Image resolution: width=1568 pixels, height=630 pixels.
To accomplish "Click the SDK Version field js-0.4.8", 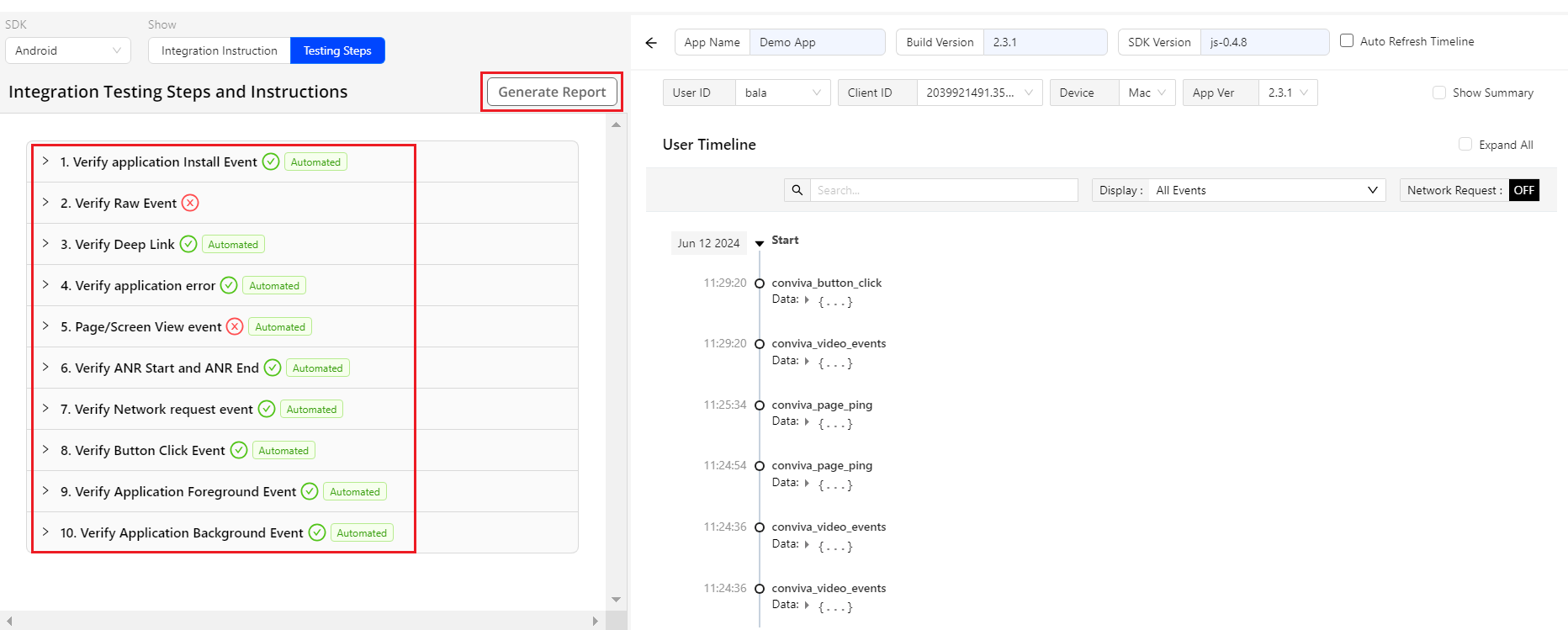I will (1264, 42).
